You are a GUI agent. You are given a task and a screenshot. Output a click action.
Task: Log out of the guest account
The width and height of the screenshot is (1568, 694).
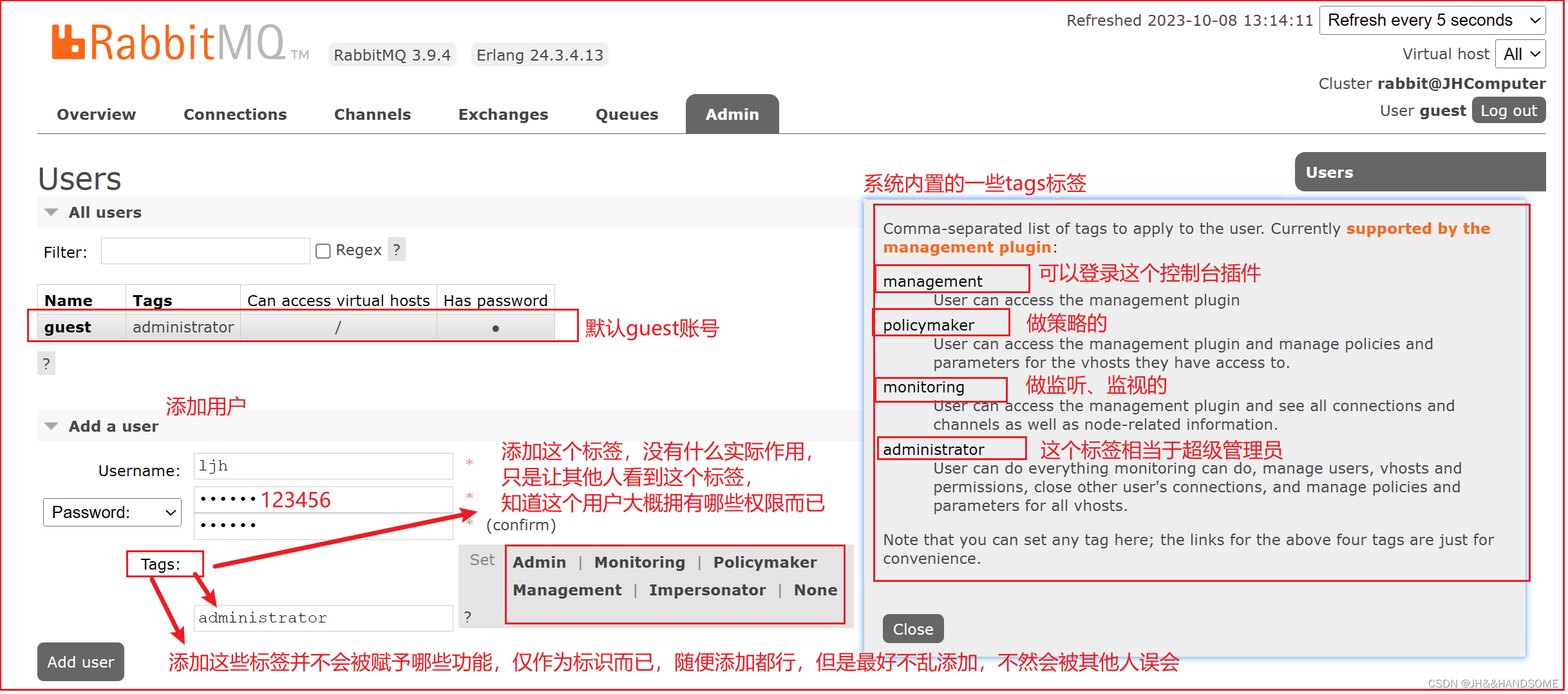[x=1509, y=111]
